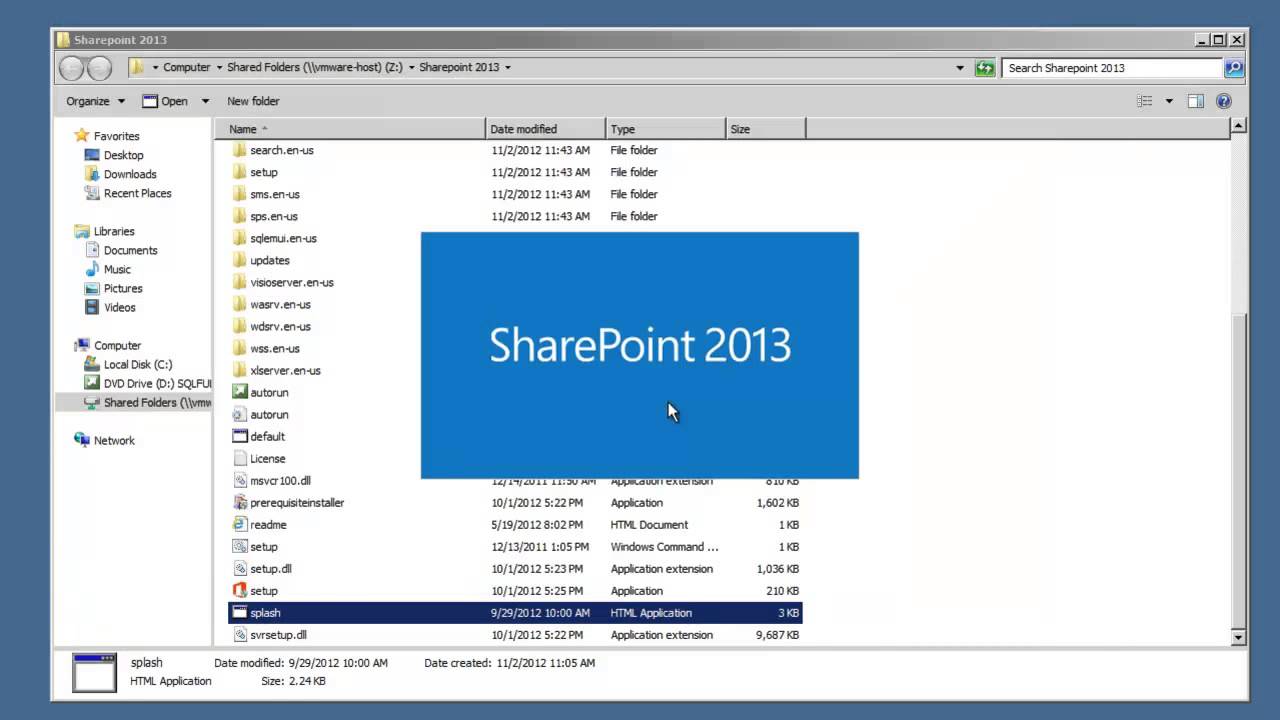Viewport: 1280px width, 720px height.
Task: Click the vertical scrollbar up arrow
Action: point(1238,126)
